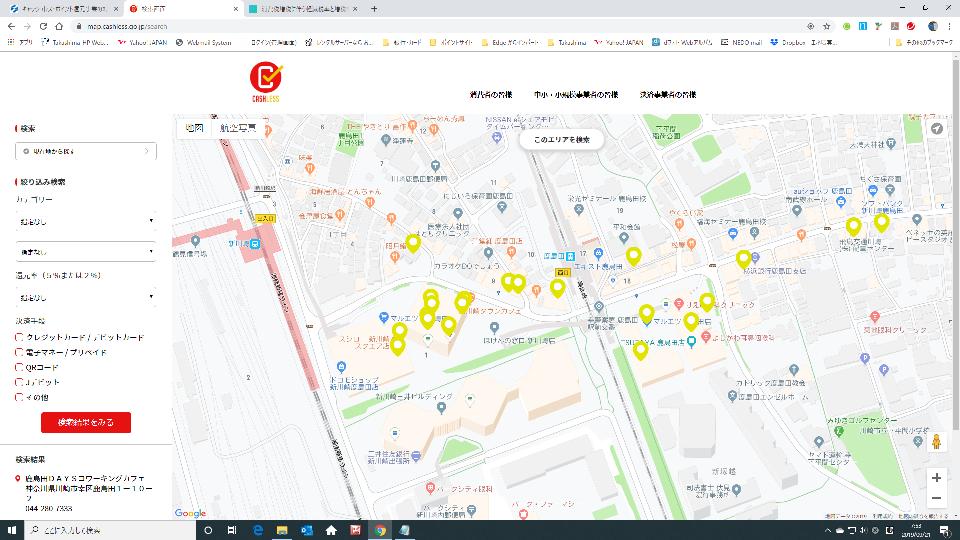Open the Dropbox bookmark

[787, 42]
